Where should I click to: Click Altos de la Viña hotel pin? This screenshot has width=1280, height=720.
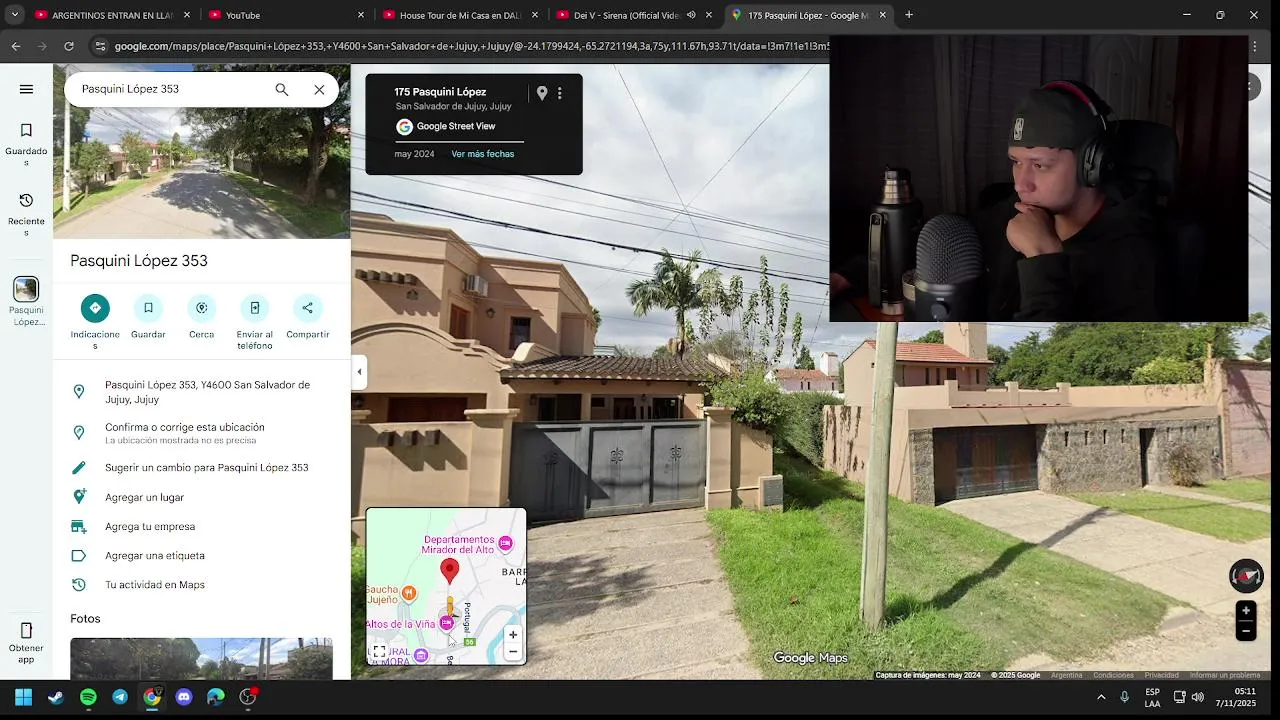[x=446, y=623]
